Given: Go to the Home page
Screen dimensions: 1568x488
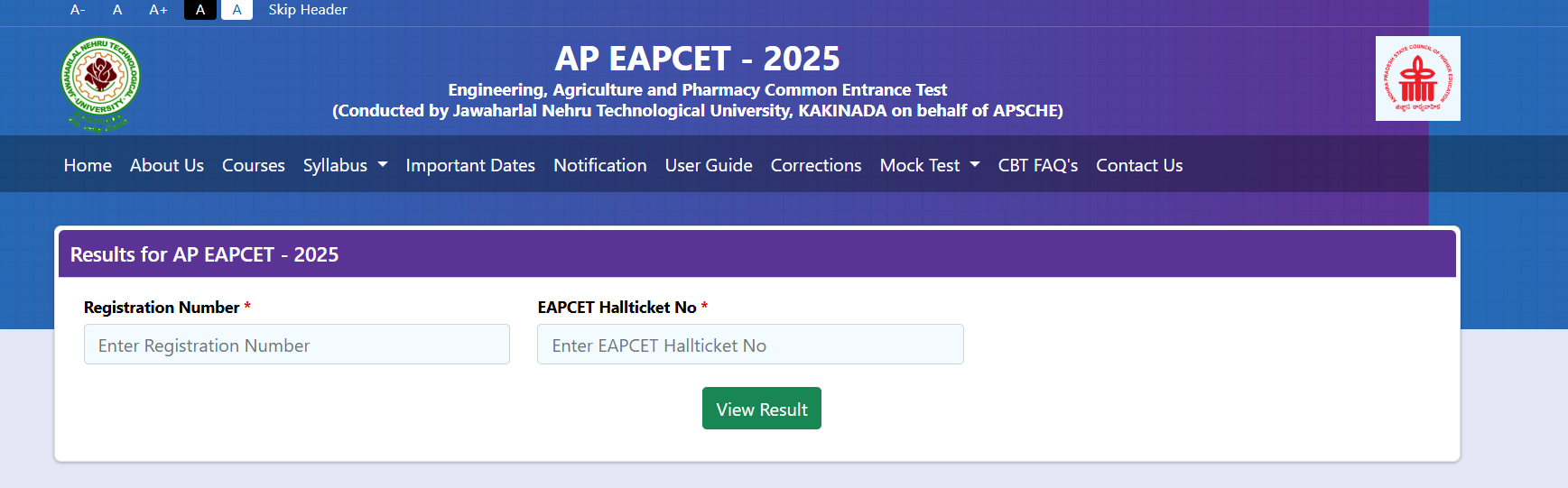Looking at the screenshot, I should [88, 165].
